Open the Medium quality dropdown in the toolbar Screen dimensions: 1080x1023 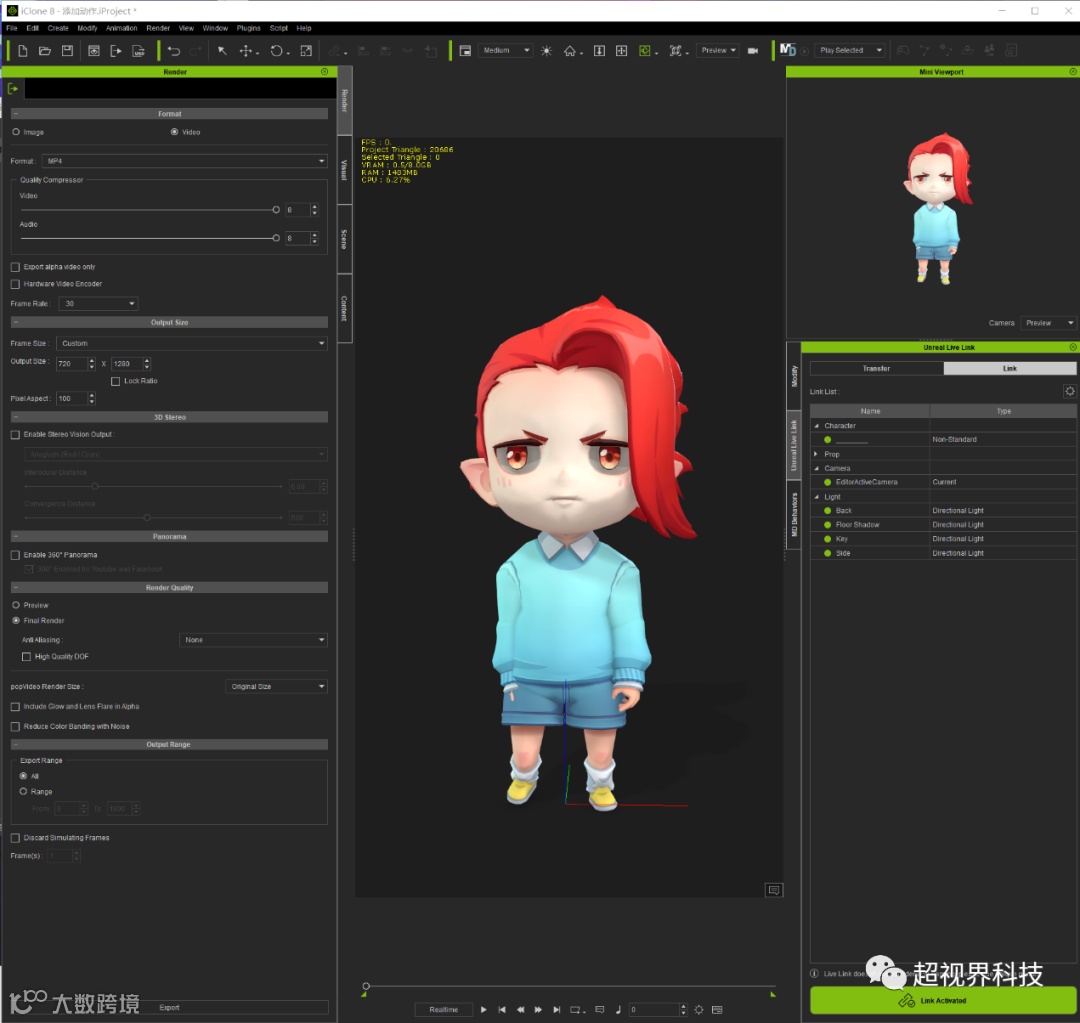click(506, 50)
